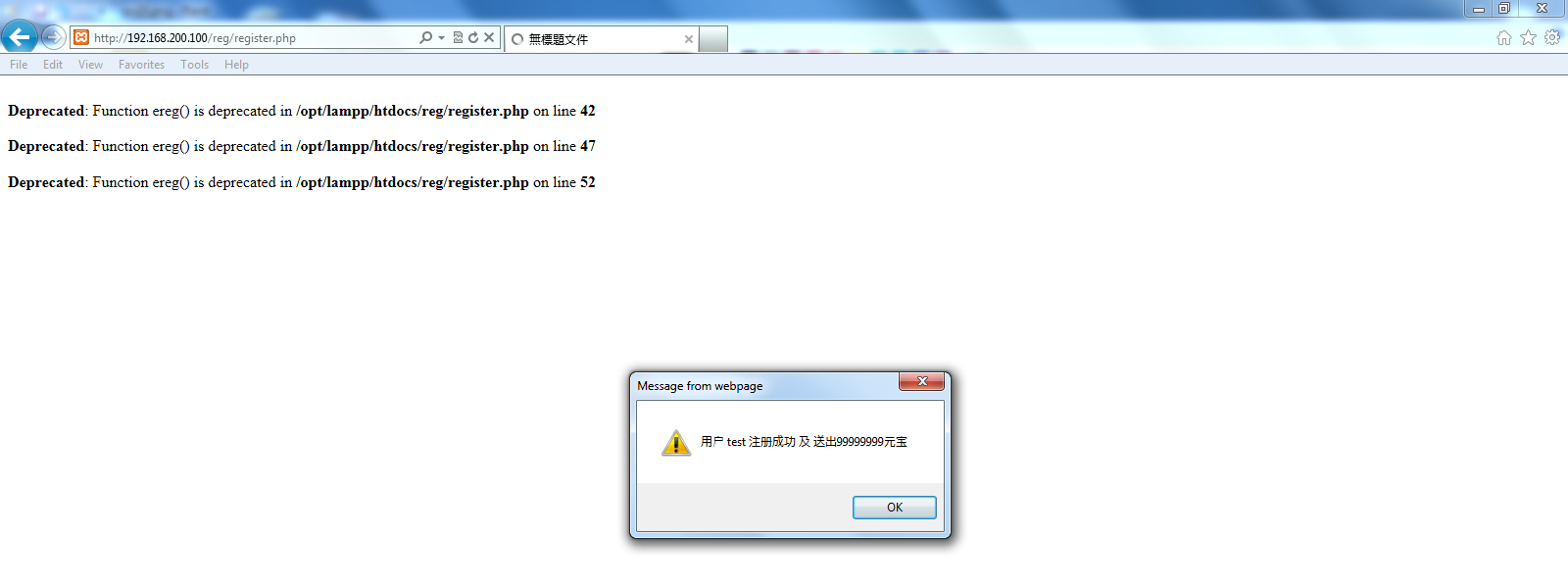This screenshot has width=1568, height=584.
Task: Click the XAMPP site icon in address bar
Action: [81, 37]
